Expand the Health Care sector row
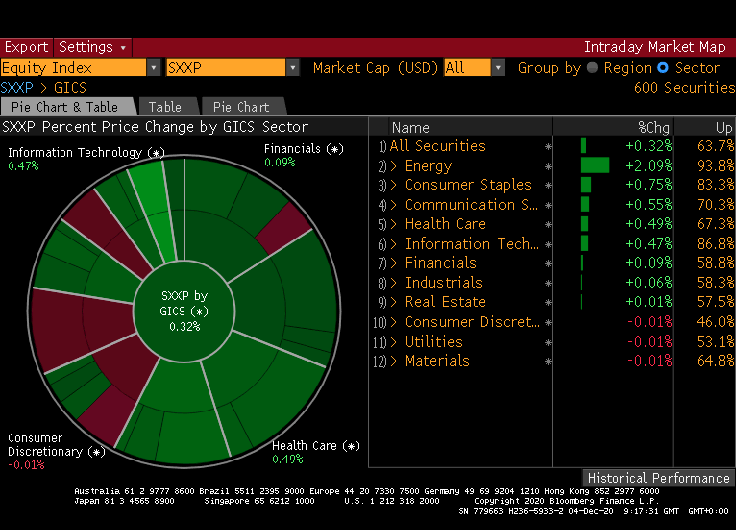 394,224
